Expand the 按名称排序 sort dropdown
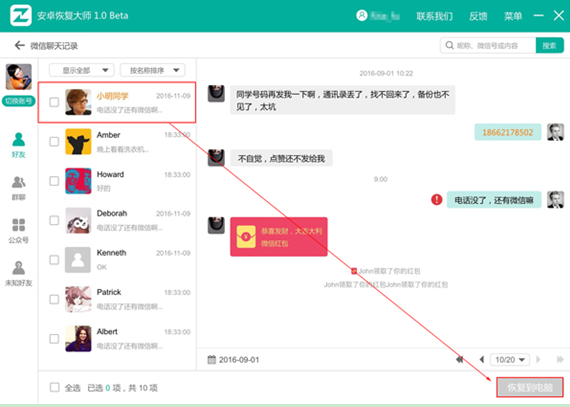Image resolution: width=570 pixels, height=407 pixels. point(153,70)
